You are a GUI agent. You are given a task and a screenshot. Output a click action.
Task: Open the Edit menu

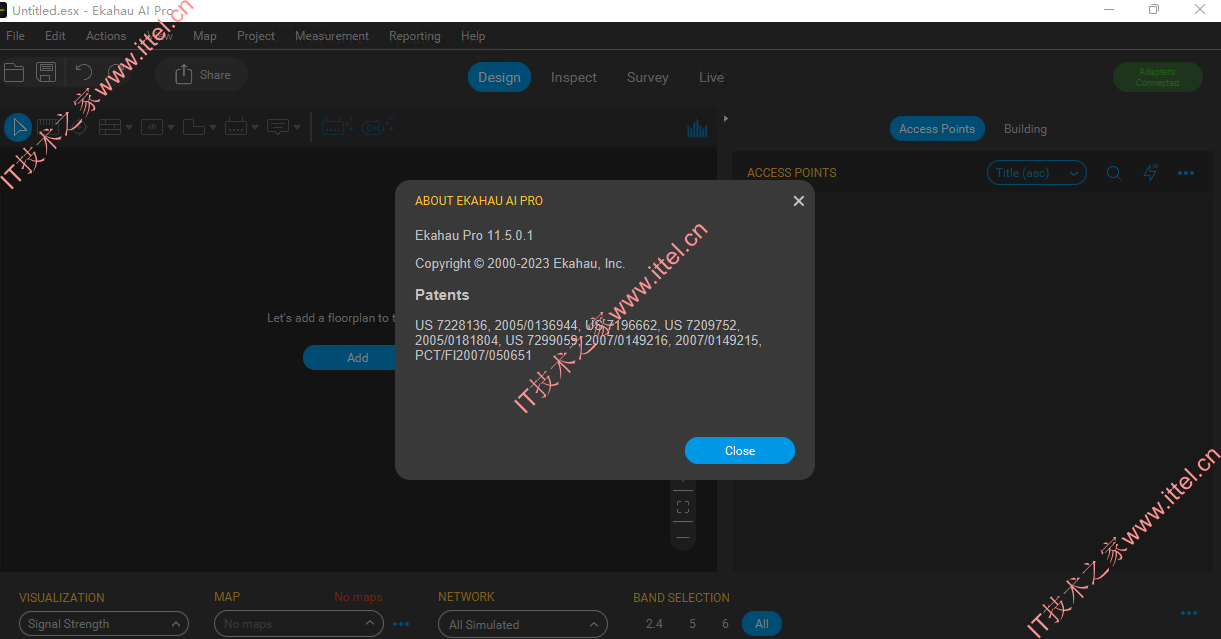[x=55, y=36]
